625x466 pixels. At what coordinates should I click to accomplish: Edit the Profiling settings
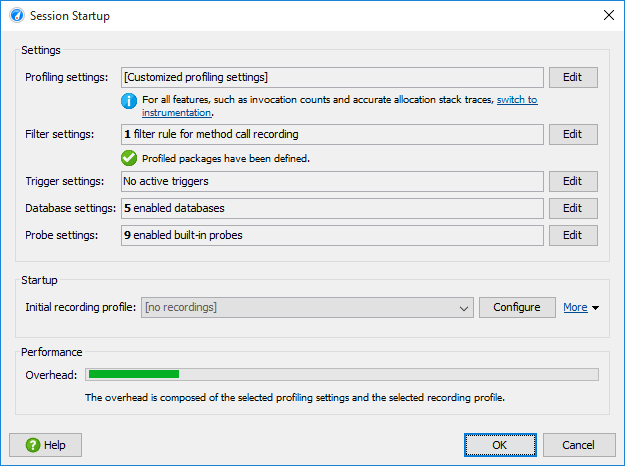pos(573,77)
